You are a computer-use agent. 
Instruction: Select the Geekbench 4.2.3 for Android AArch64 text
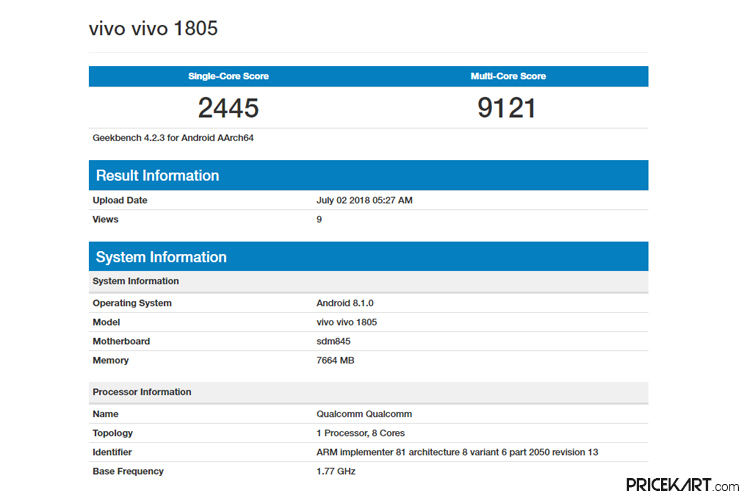(x=173, y=138)
